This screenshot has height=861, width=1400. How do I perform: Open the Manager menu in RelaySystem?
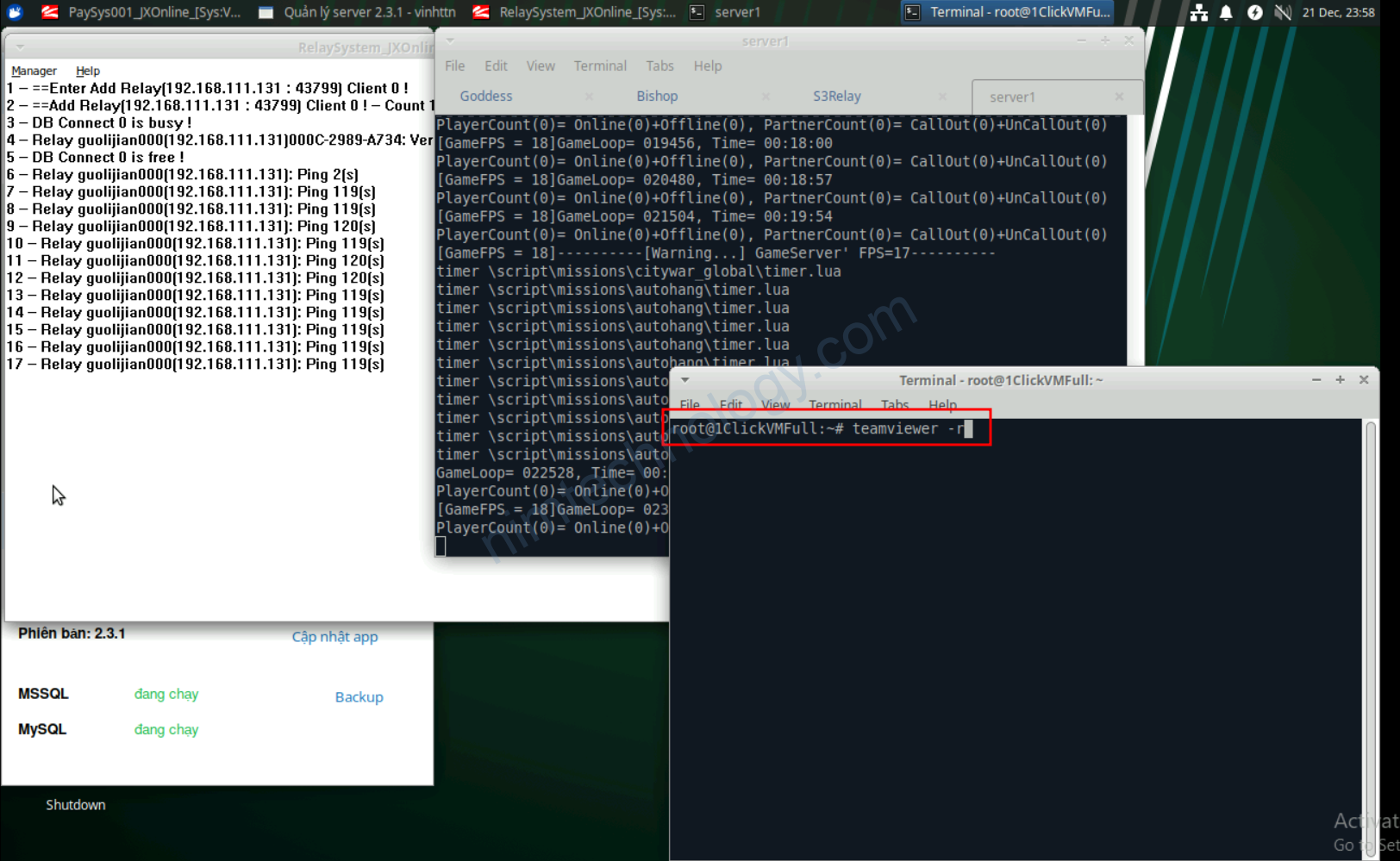34,70
